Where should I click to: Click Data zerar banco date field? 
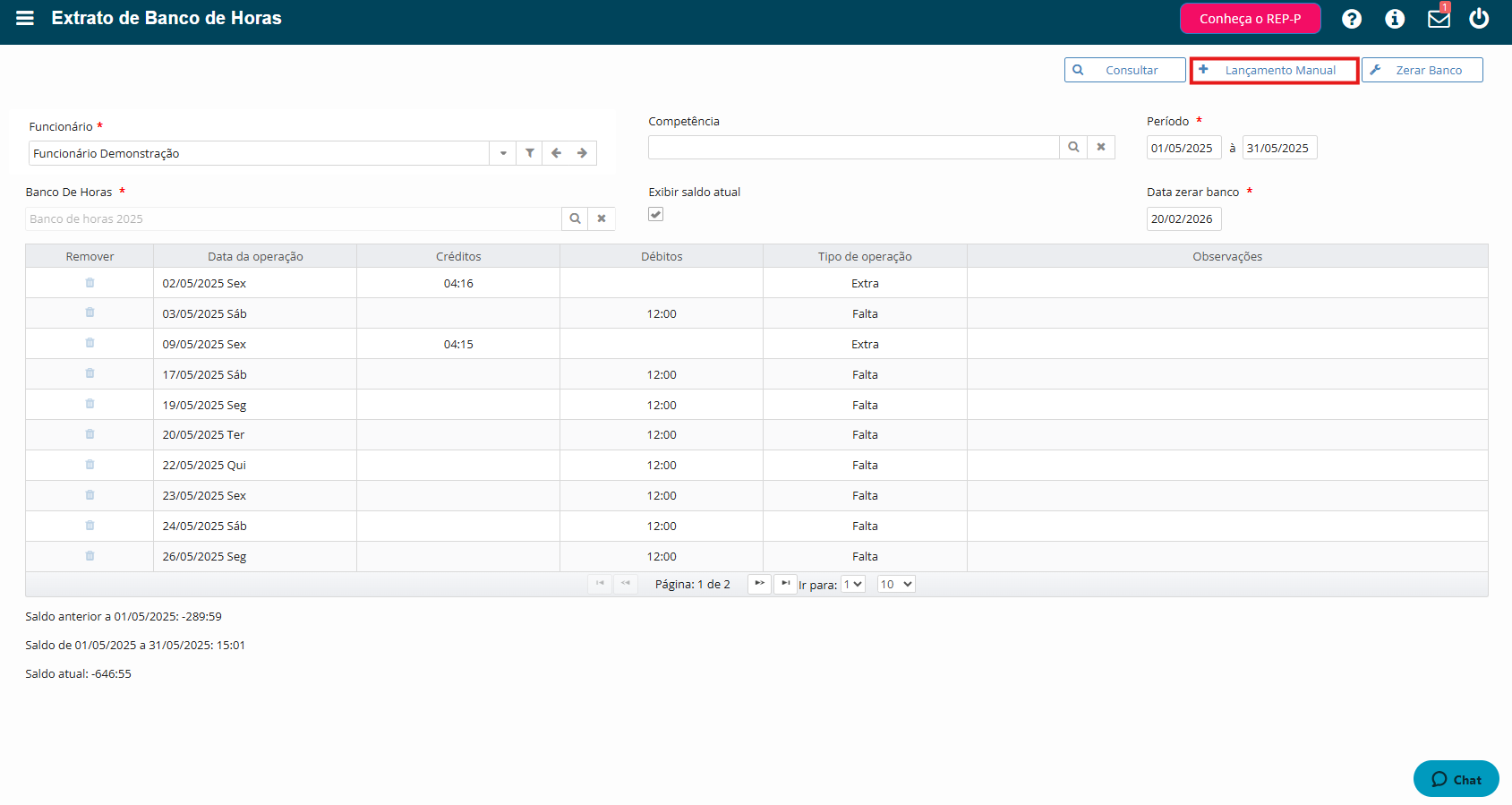click(1183, 218)
